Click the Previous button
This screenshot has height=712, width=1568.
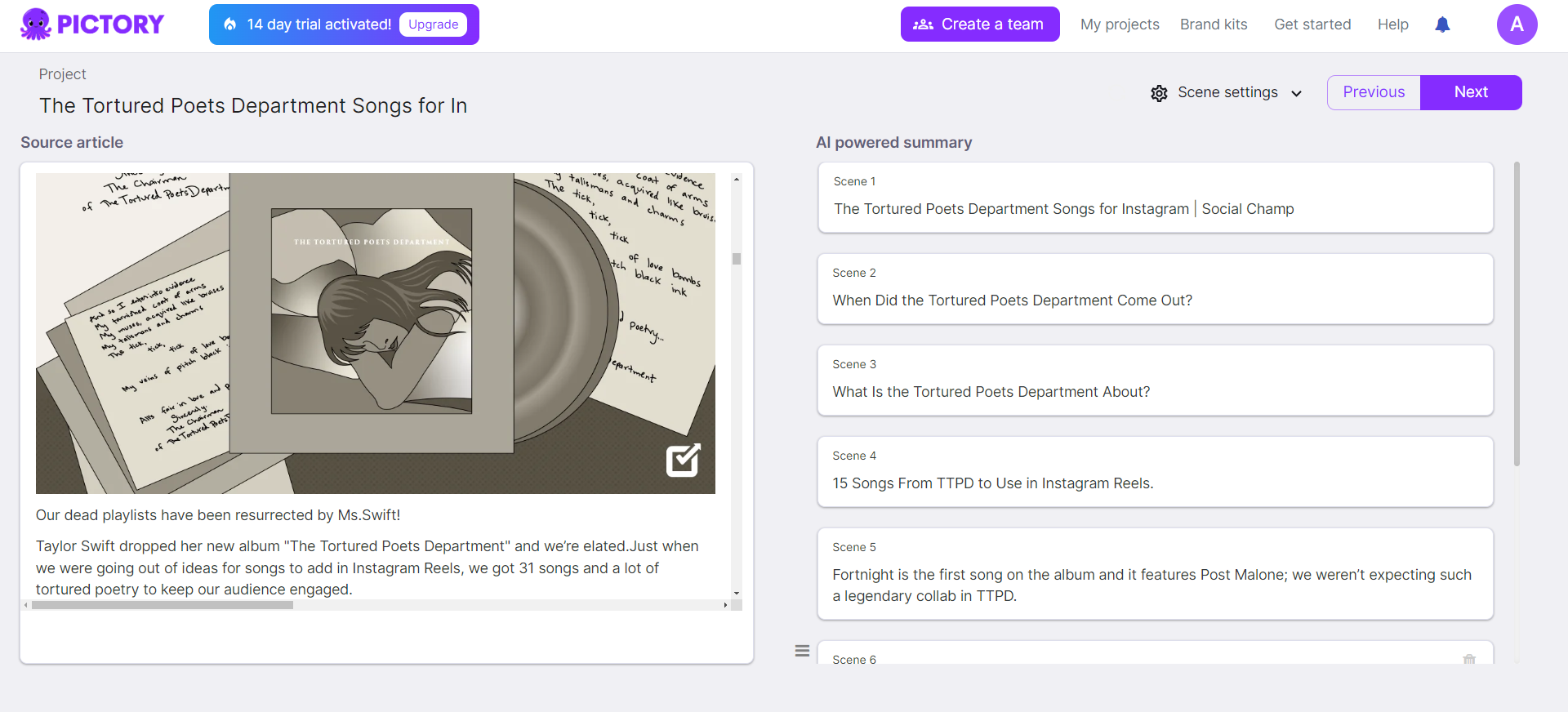click(x=1374, y=92)
